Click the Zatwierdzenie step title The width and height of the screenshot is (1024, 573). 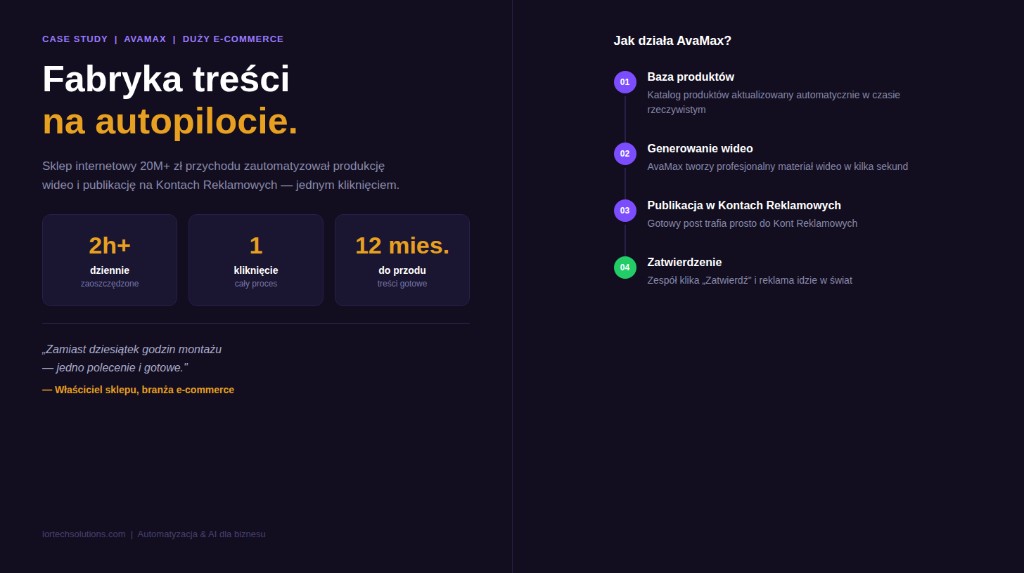[684, 263]
